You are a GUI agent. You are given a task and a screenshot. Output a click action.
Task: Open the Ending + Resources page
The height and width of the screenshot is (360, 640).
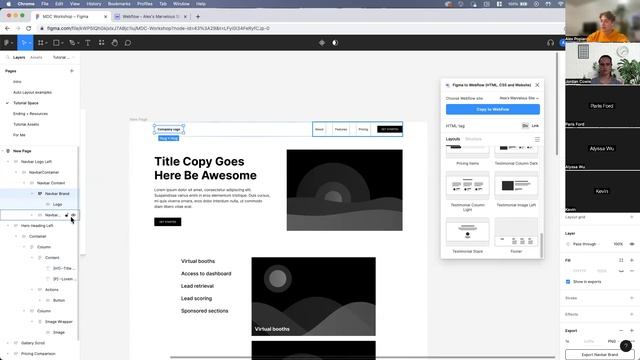tap(30, 114)
